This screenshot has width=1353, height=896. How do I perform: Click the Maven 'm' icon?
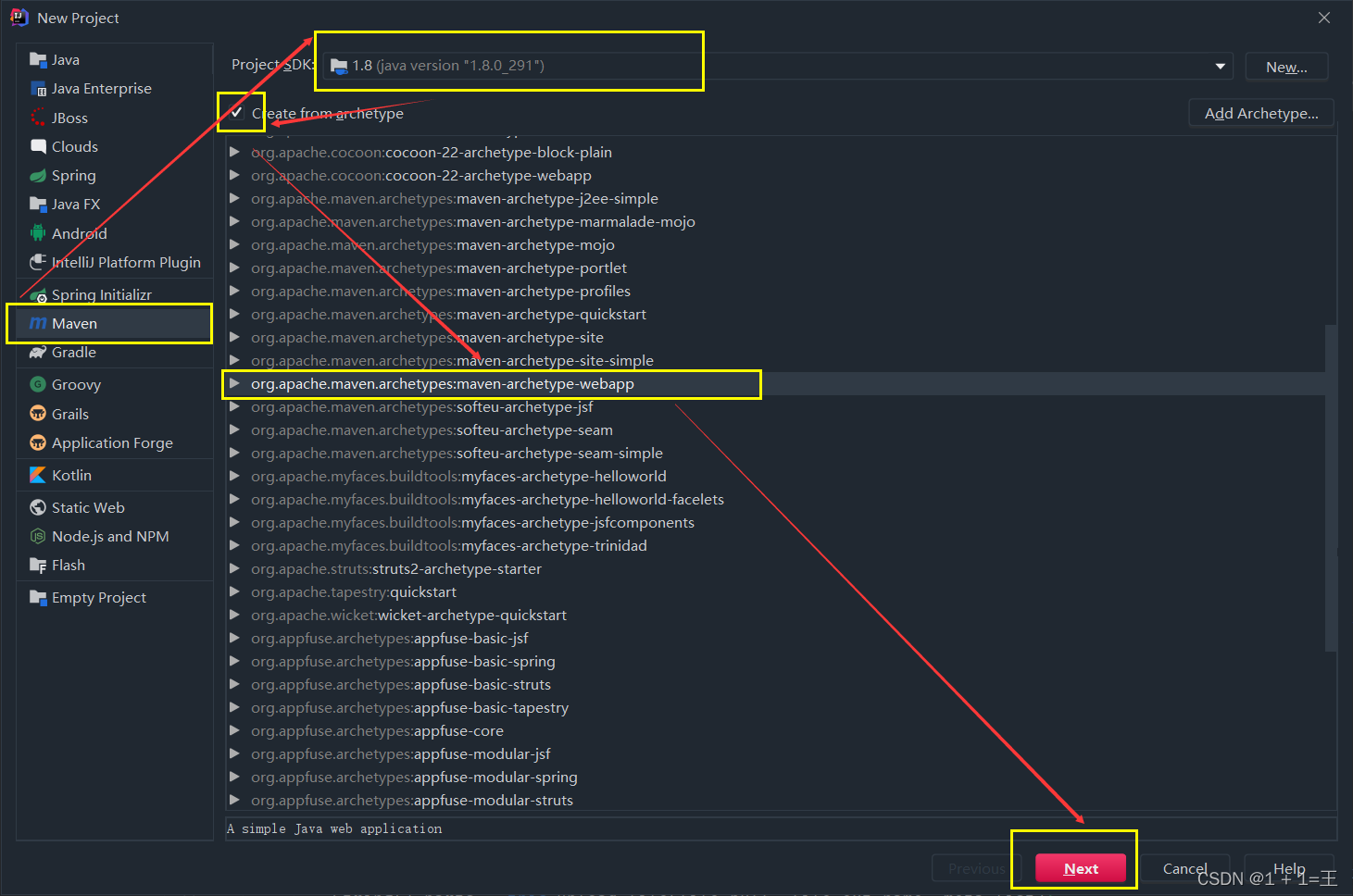[x=38, y=324]
